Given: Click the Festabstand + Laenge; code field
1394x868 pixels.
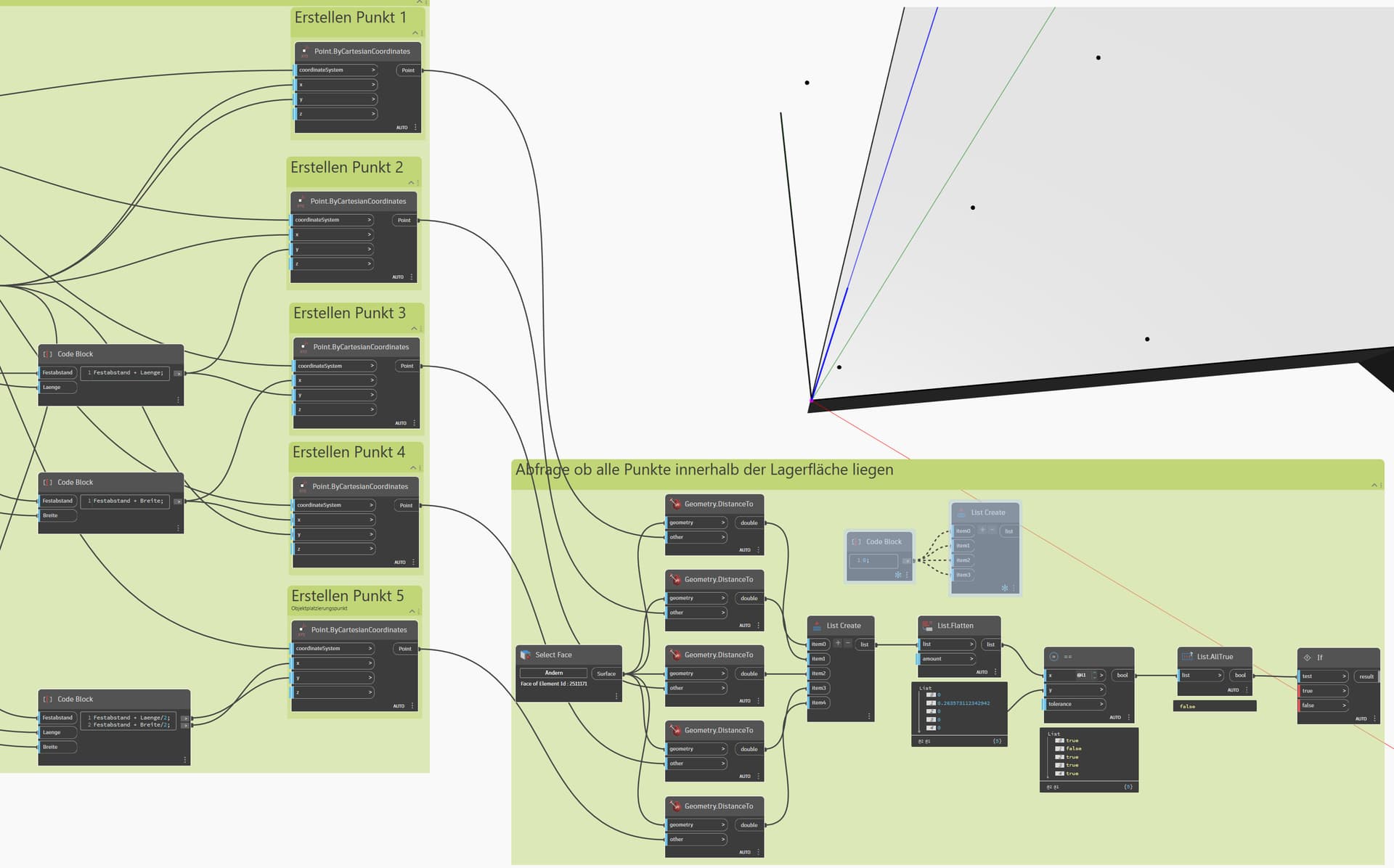Looking at the screenshot, I should click(x=125, y=373).
